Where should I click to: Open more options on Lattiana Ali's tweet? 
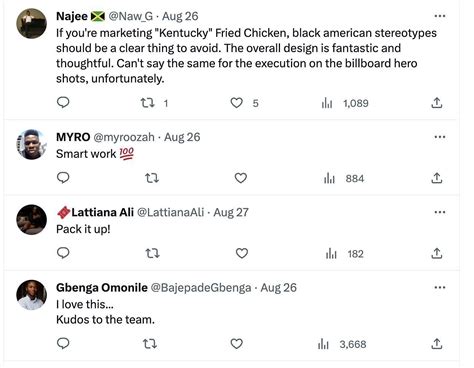point(440,212)
